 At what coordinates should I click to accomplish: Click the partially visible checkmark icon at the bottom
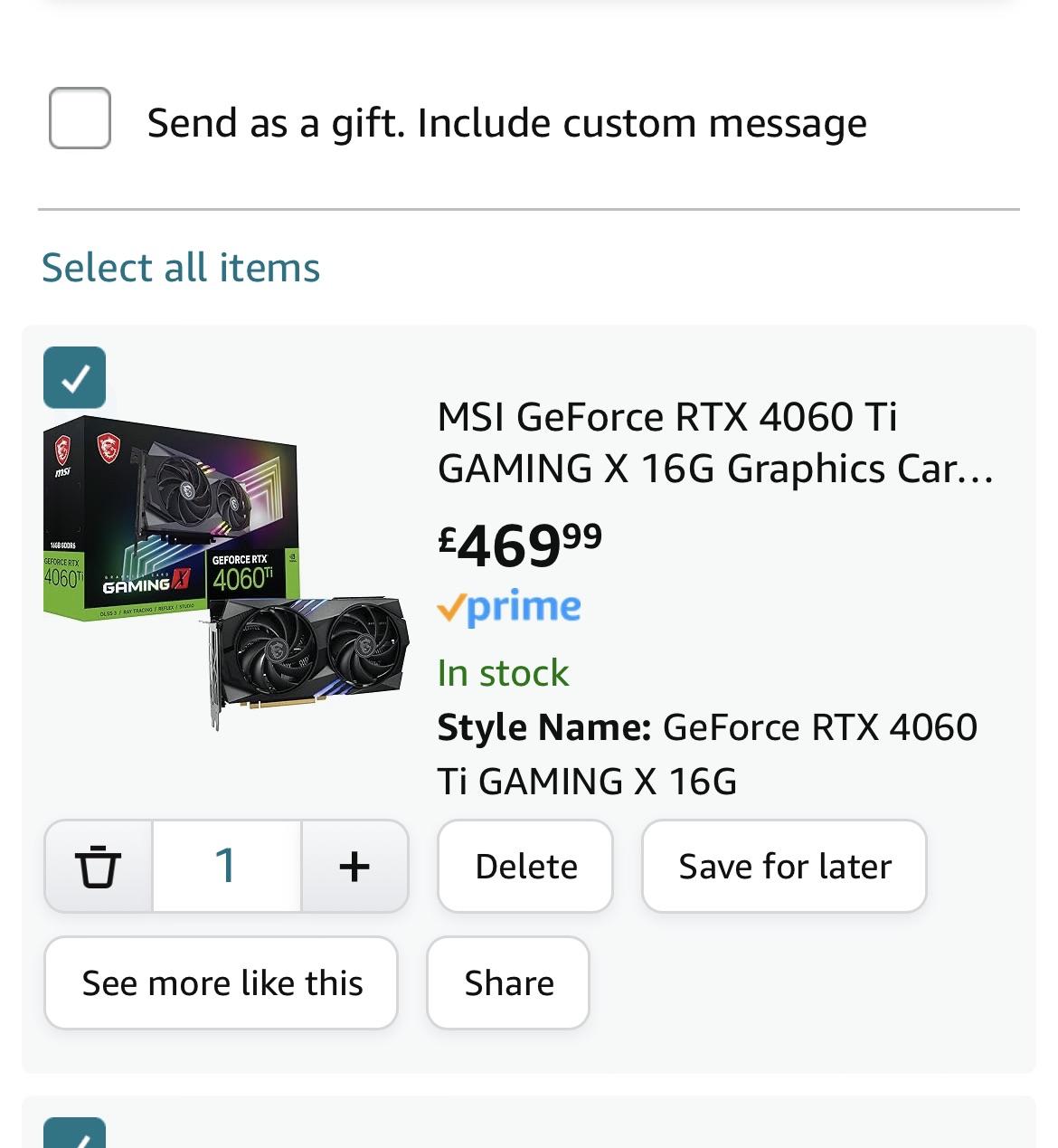pyautogui.click(x=75, y=1138)
